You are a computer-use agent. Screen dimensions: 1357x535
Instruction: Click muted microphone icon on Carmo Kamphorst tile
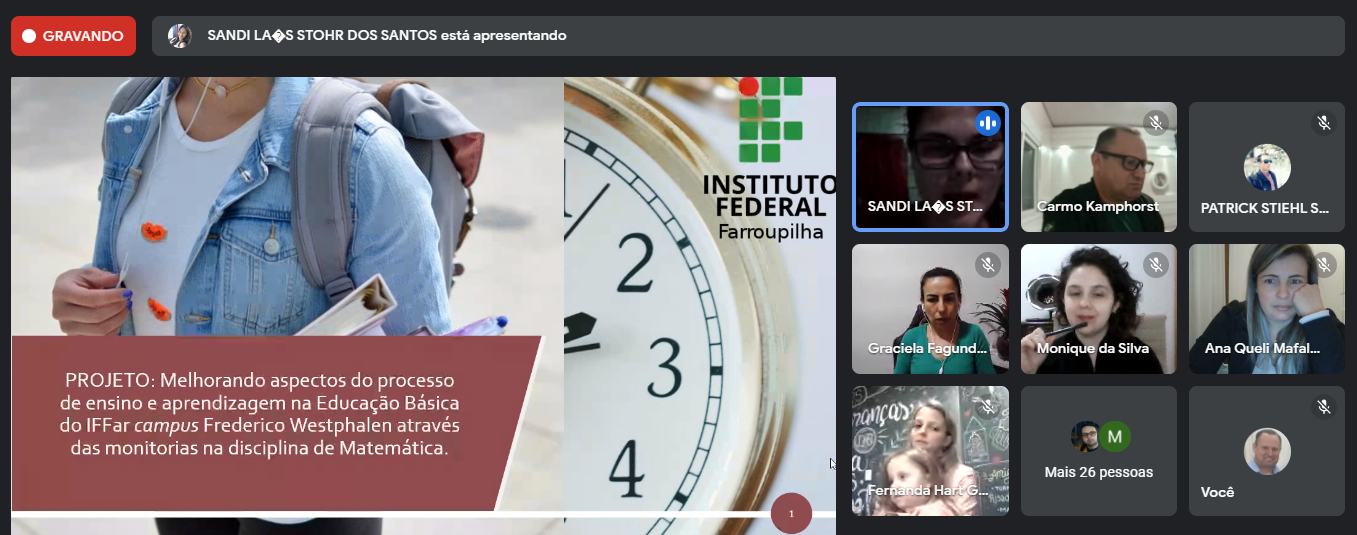tap(1156, 123)
